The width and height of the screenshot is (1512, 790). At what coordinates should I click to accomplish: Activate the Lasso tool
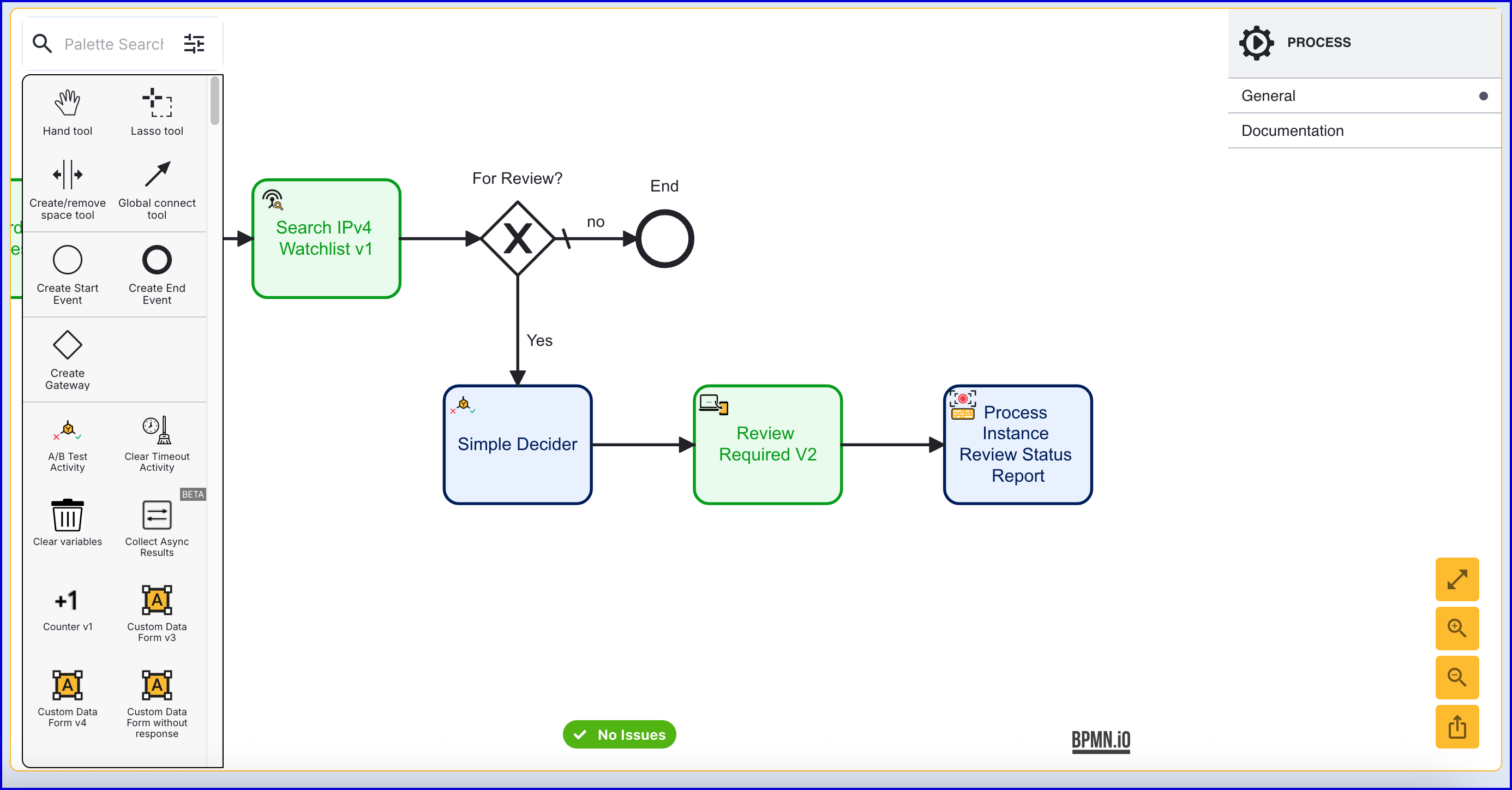[x=157, y=112]
